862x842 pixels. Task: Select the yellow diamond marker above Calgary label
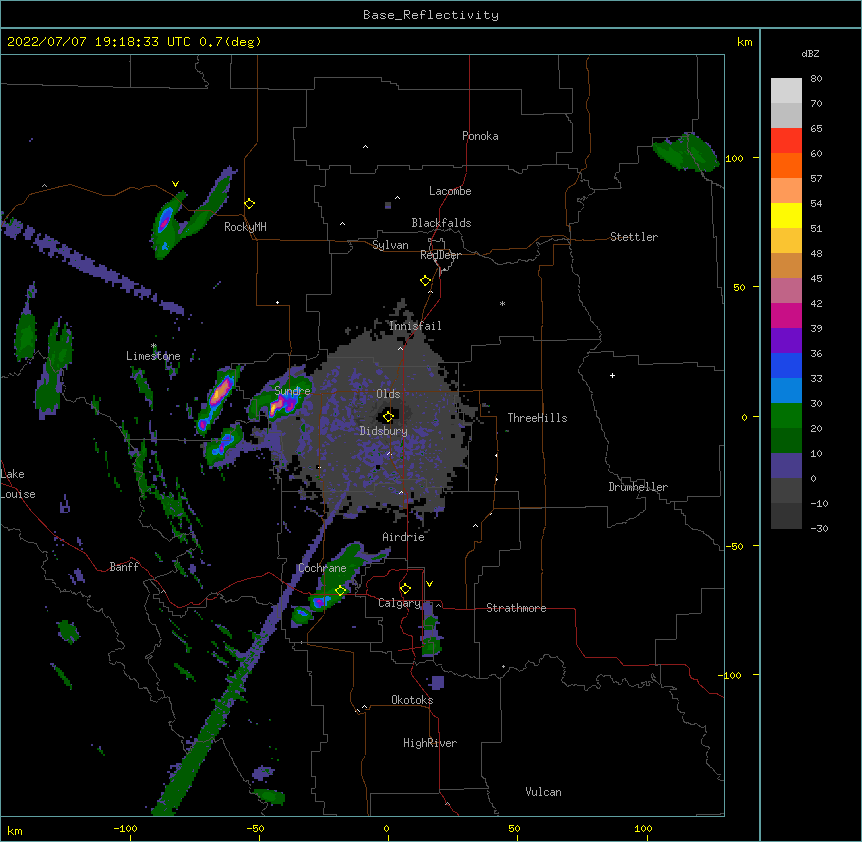pos(405,589)
